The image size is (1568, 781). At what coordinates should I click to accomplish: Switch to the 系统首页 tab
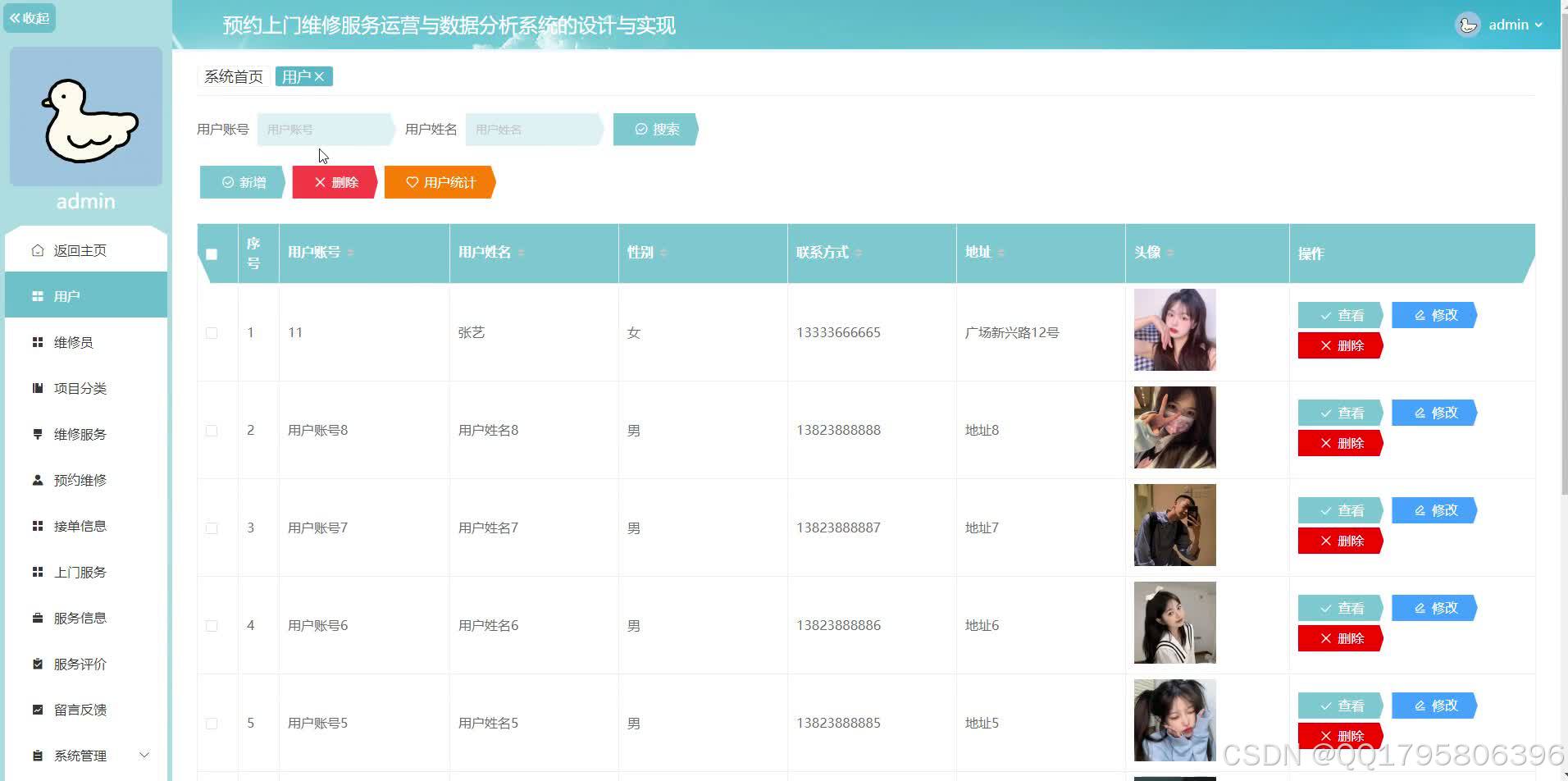[x=234, y=76]
